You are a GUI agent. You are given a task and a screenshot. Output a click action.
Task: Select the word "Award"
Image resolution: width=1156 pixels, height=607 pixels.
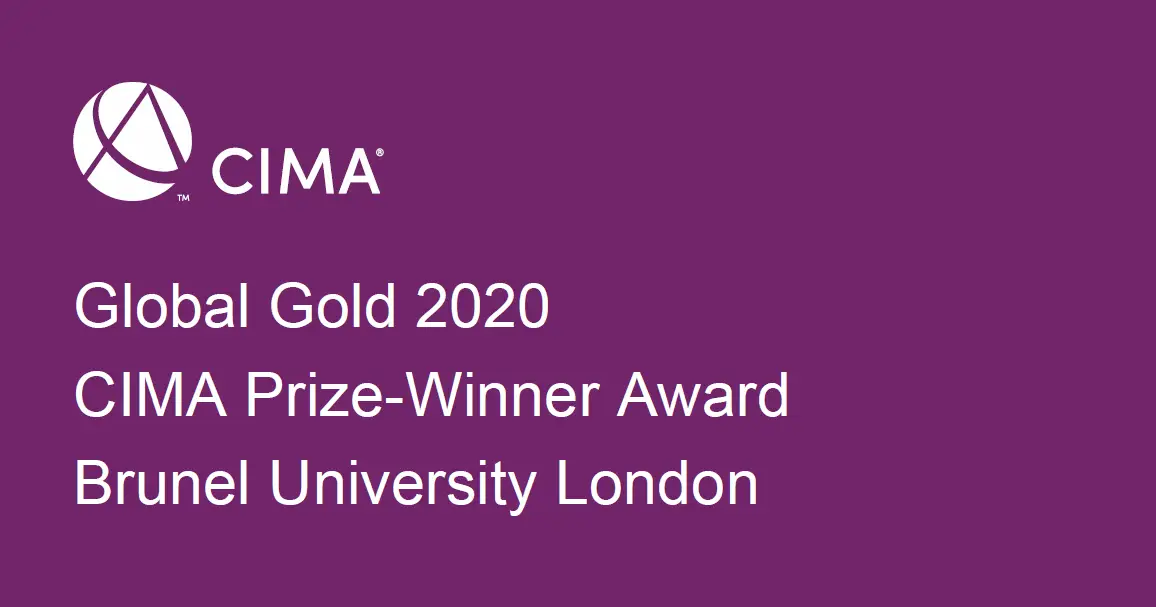click(702, 396)
